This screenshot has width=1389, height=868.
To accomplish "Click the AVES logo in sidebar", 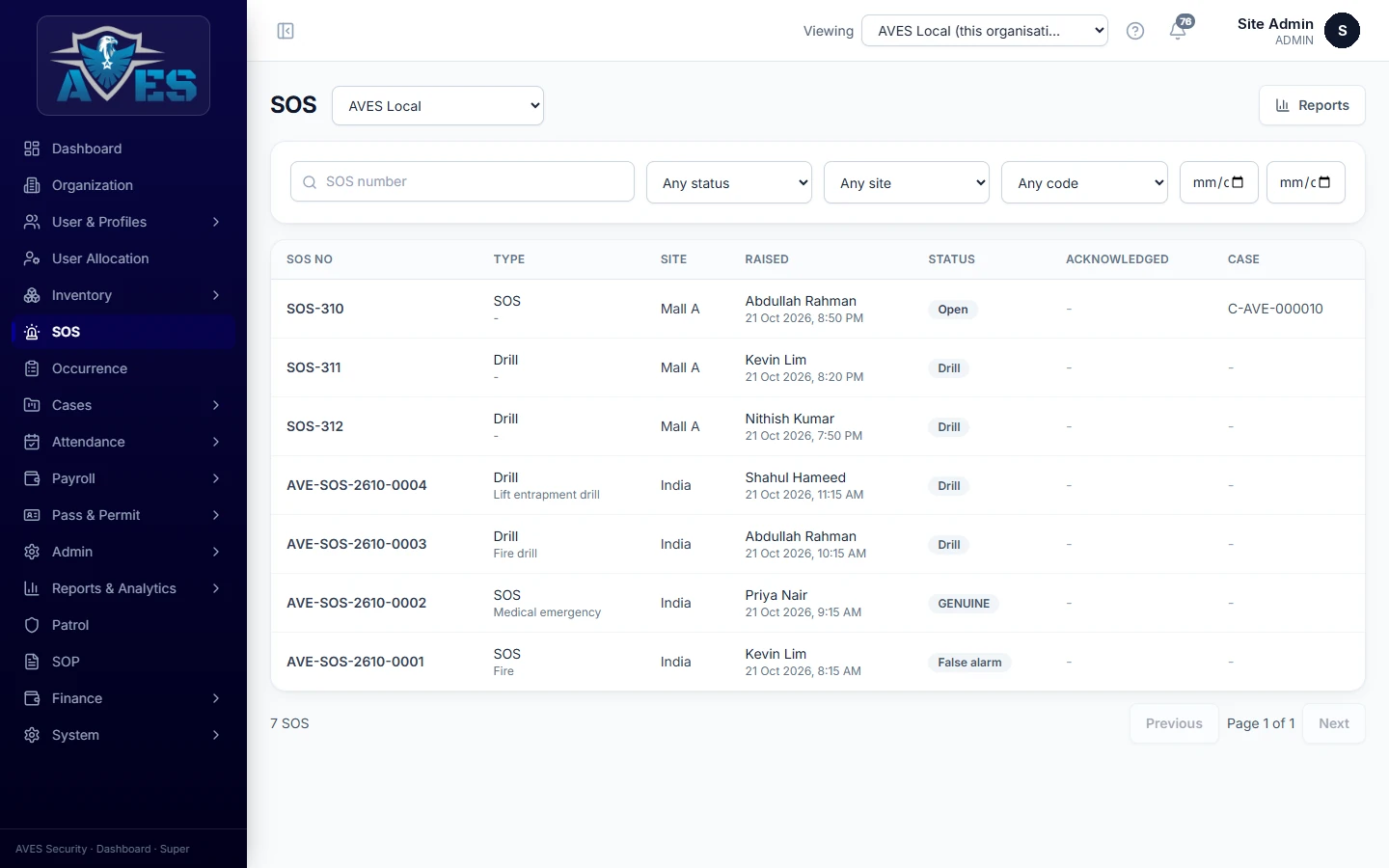I will click(123, 66).
